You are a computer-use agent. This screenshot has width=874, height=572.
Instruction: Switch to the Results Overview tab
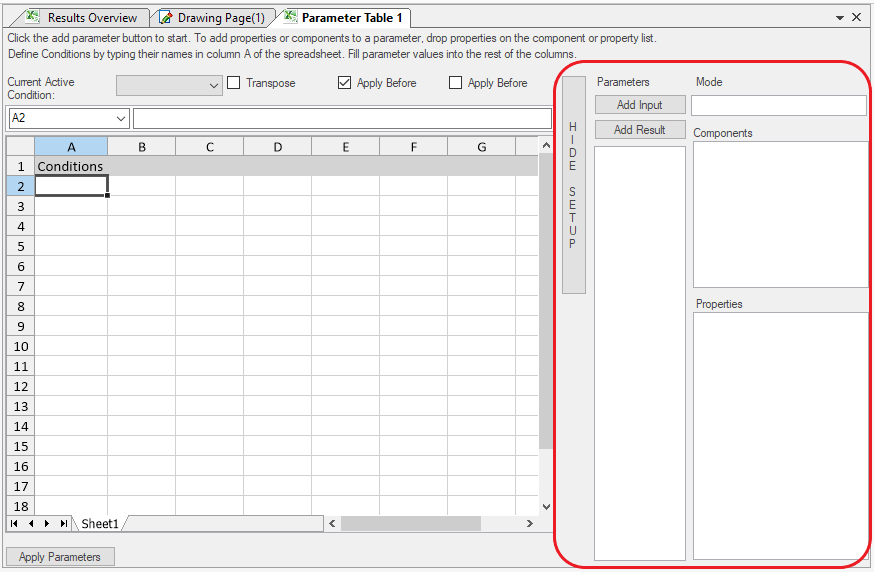point(83,18)
